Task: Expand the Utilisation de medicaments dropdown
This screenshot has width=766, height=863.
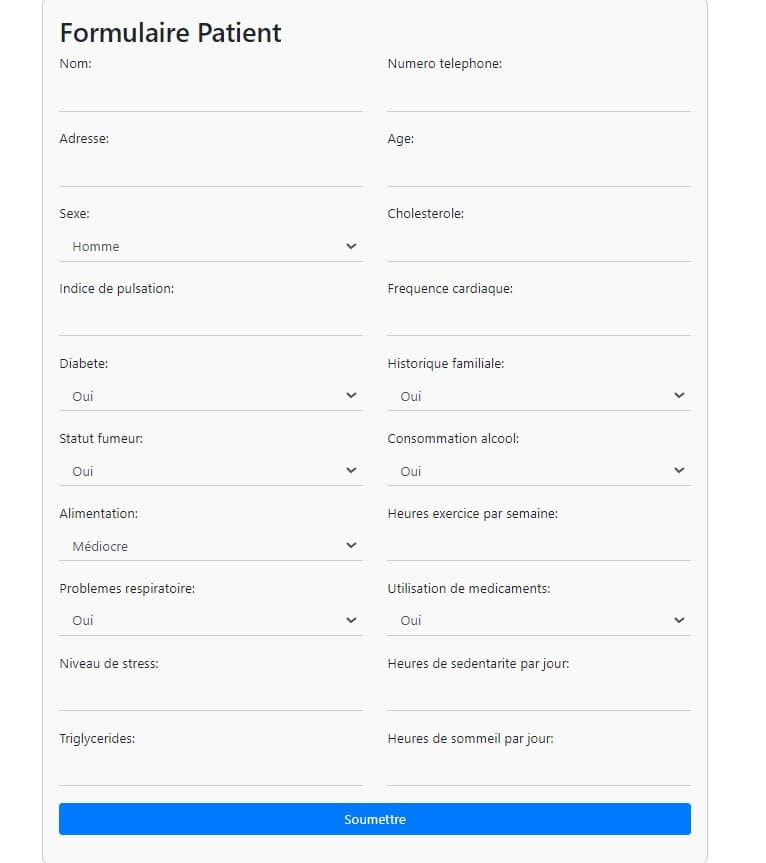Action: [x=538, y=620]
